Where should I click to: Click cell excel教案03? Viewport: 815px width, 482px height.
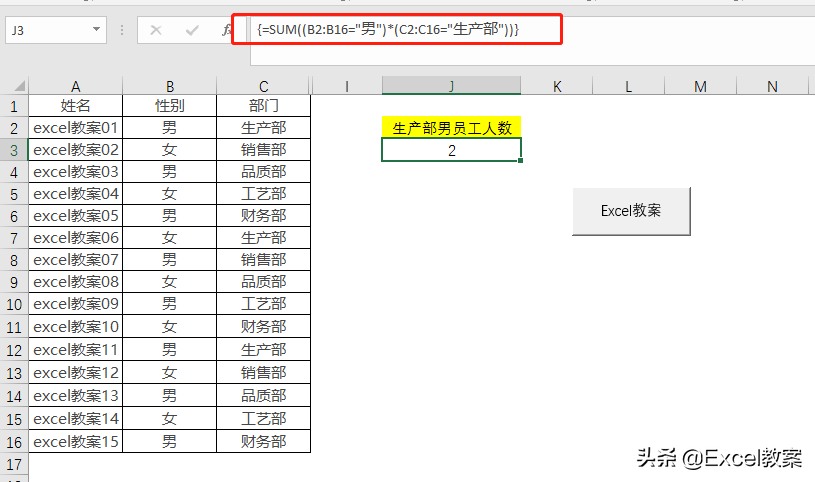click(75, 172)
